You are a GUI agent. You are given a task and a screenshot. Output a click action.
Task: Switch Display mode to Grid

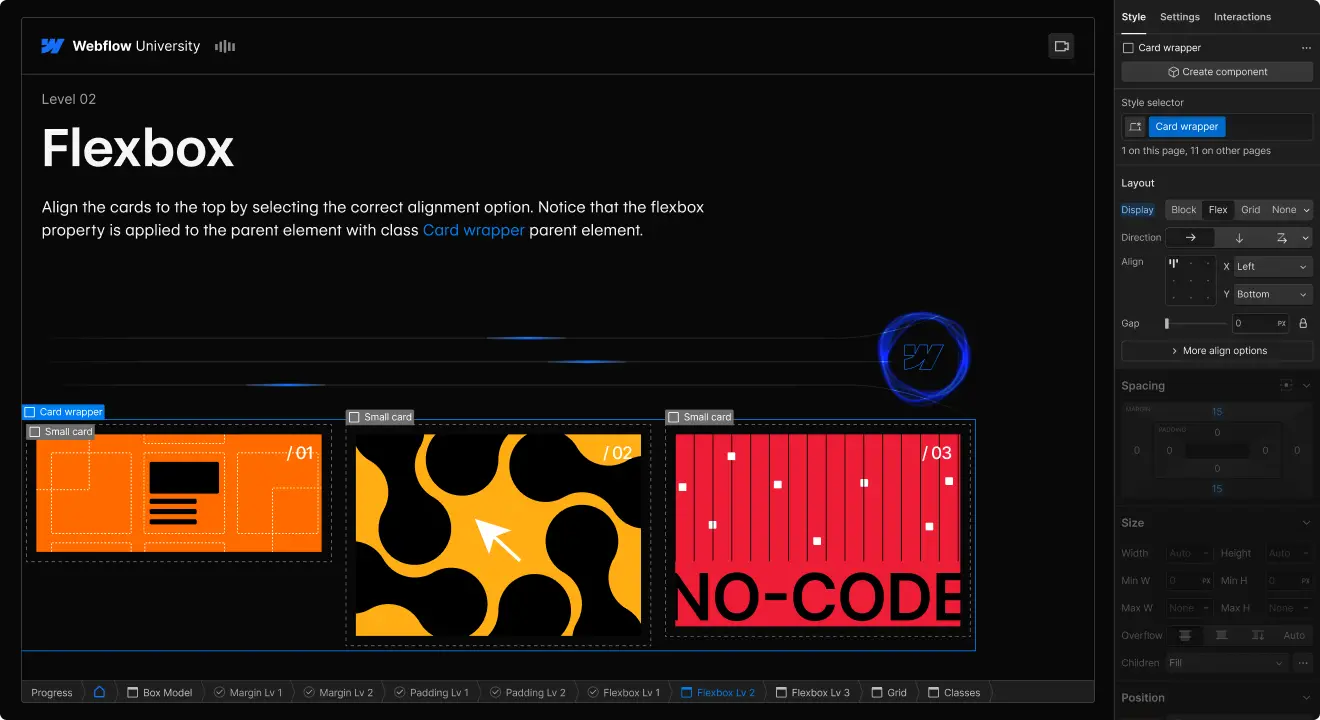coord(1250,209)
